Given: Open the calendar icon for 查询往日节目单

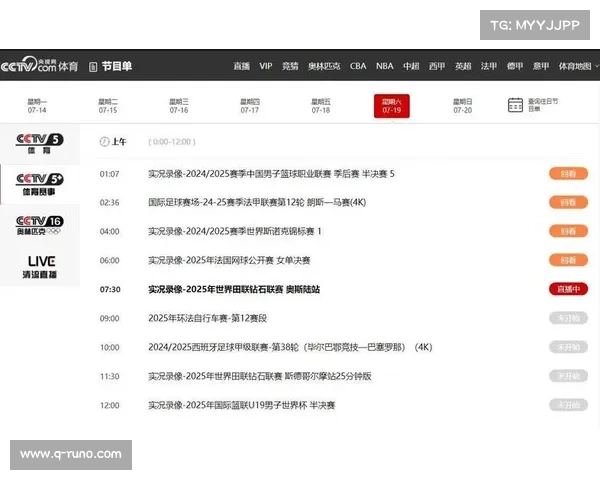Looking at the screenshot, I should tap(515, 105).
